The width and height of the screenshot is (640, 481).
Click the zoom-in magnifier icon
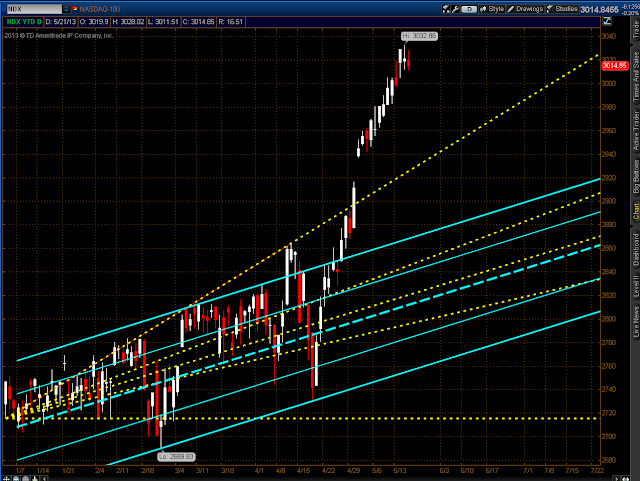(16, 479)
